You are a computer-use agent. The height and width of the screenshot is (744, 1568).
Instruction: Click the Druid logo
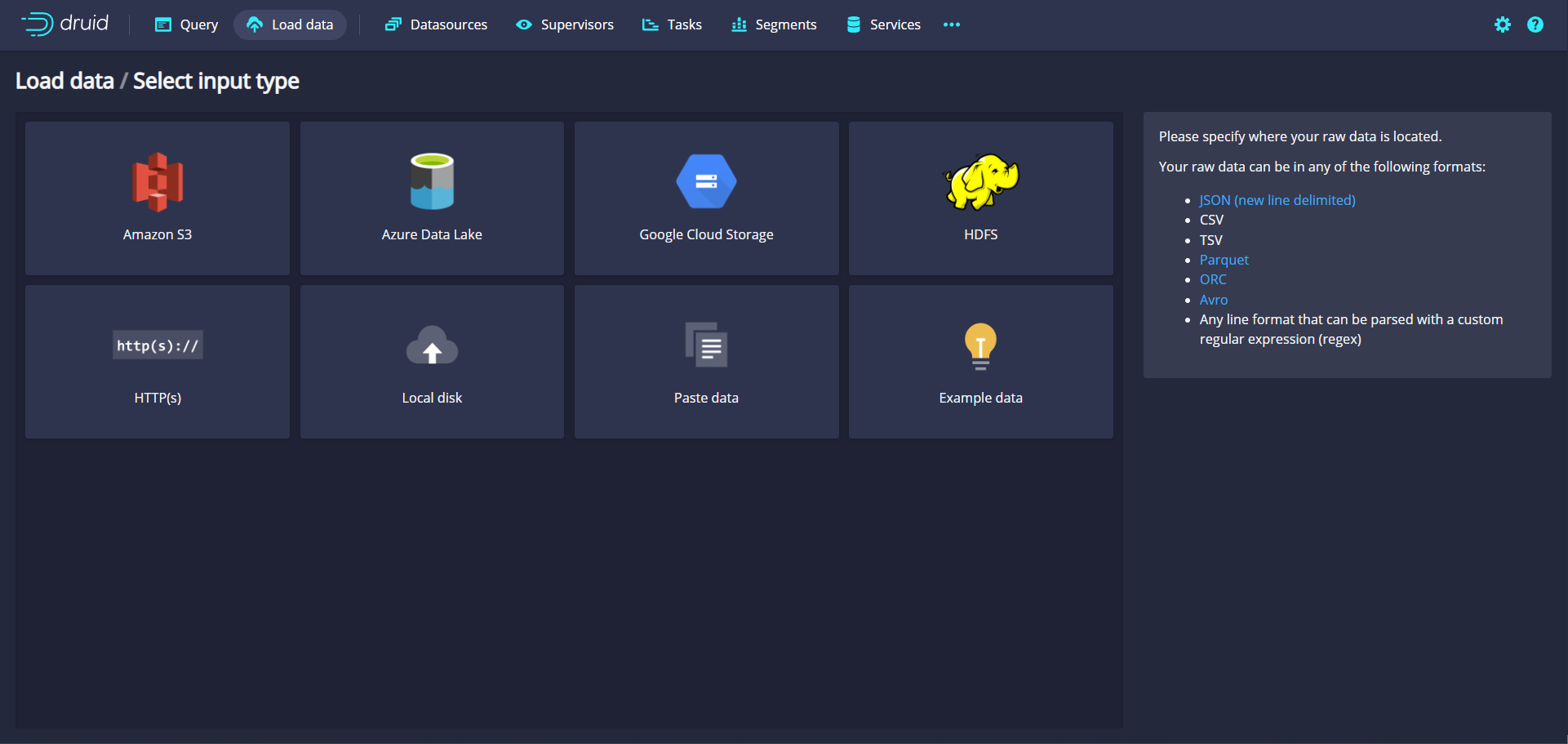coord(65,24)
